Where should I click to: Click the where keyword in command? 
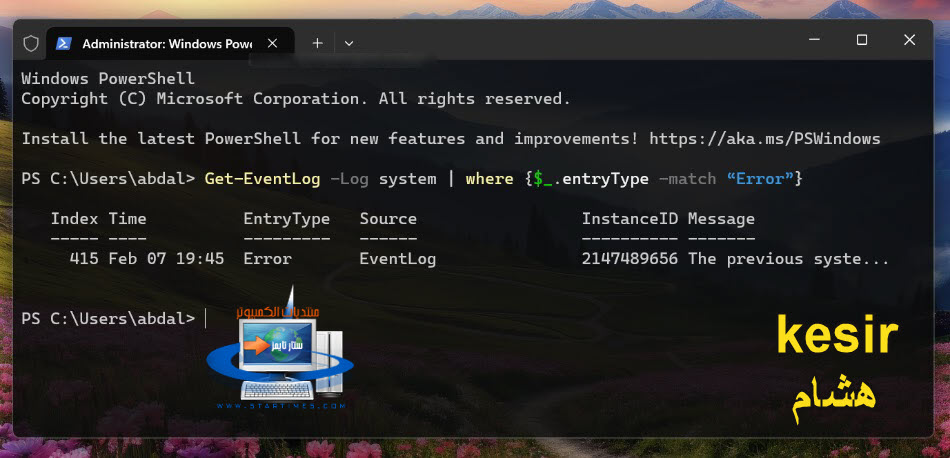pos(490,179)
